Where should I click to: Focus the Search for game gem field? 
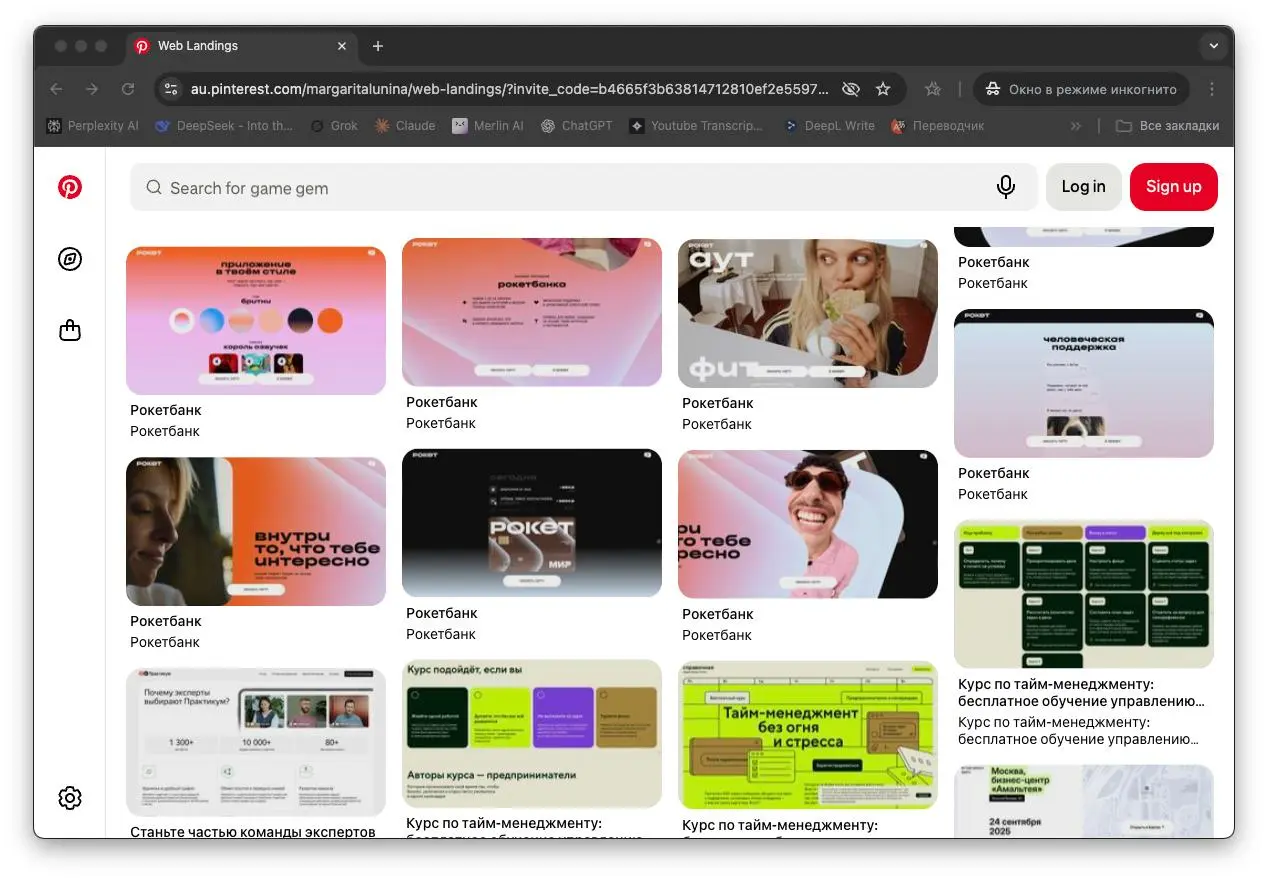(x=570, y=188)
